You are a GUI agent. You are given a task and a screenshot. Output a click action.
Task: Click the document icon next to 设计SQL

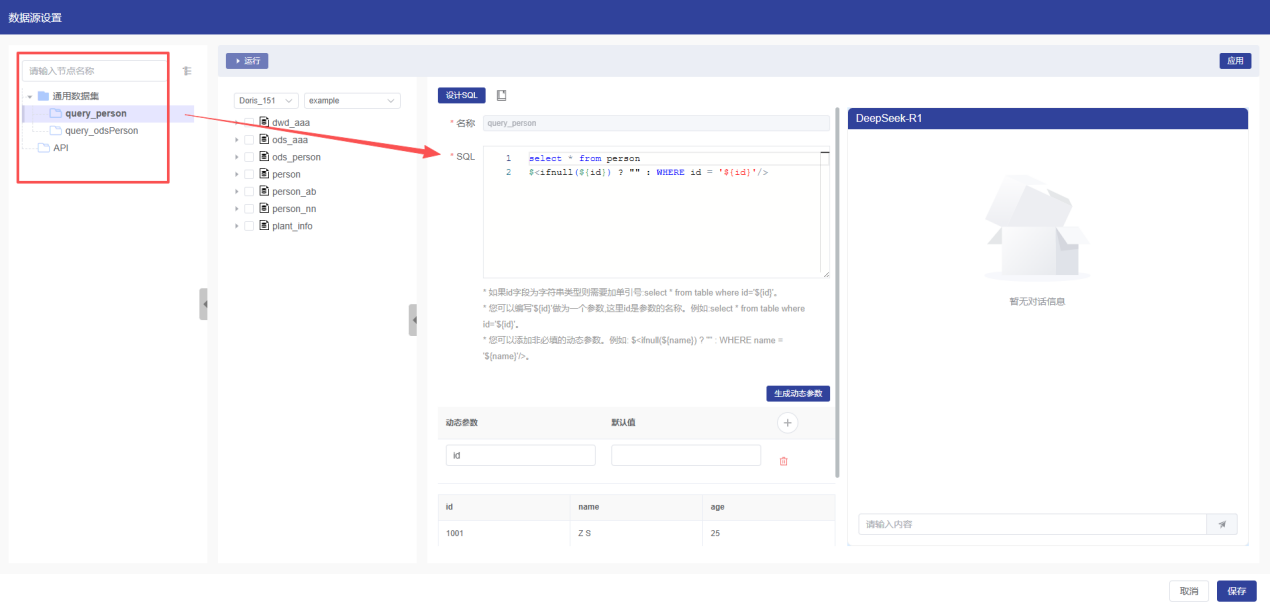(502, 95)
